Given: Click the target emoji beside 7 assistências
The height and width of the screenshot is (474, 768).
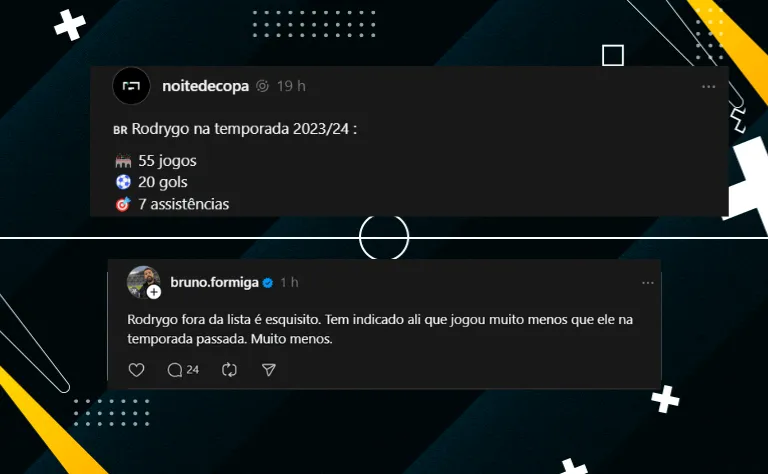Looking at the screenshot, I should [x=123, y=204].
